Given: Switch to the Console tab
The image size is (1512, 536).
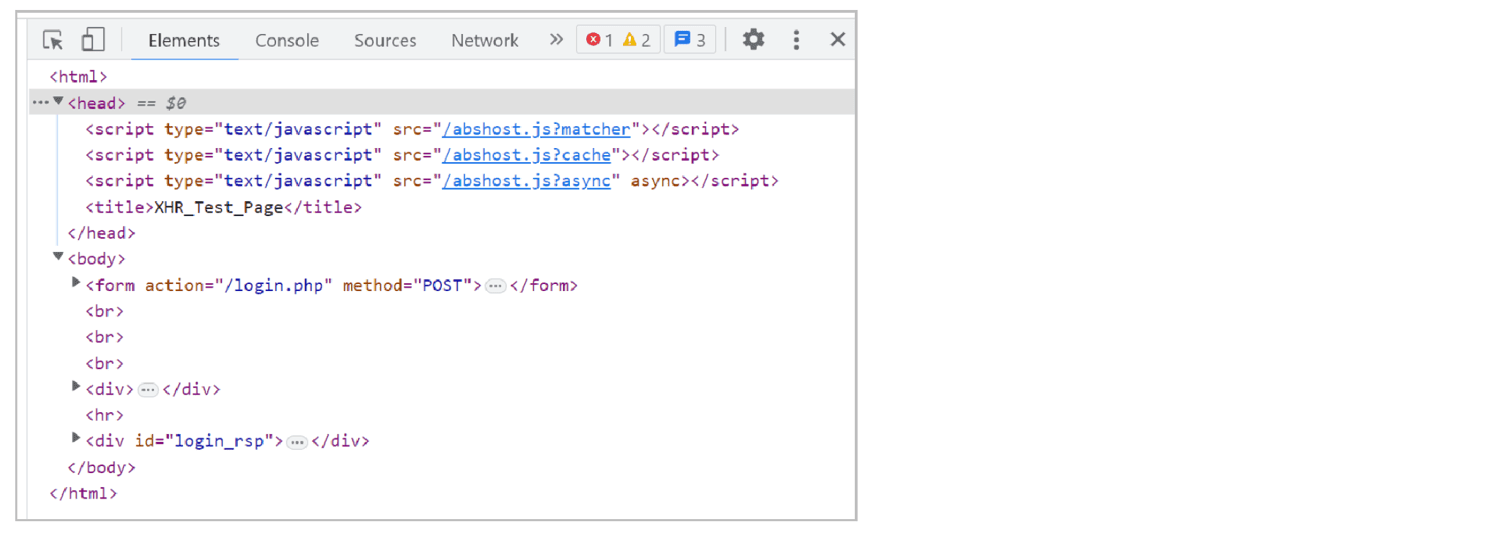Looking at the screenshot, I should [287, 41].
